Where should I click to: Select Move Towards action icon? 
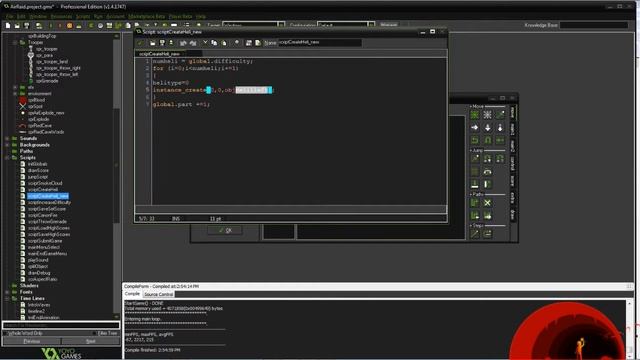pyautogui.click(x=500, y=115)
